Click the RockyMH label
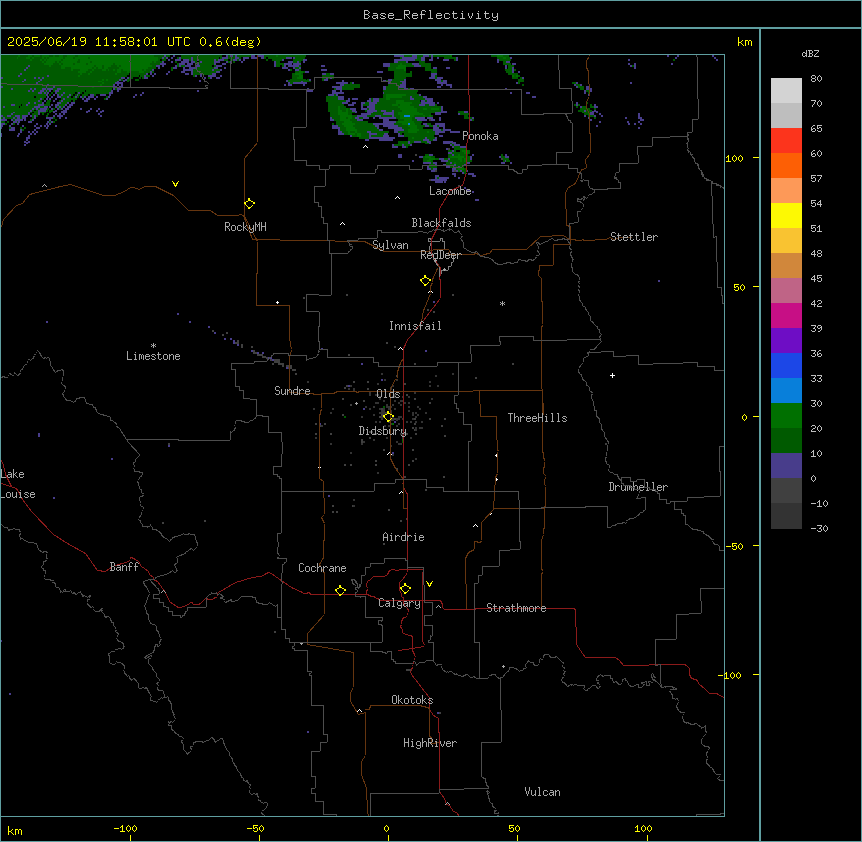This screenshot has height=842, width=862. (x=245, y=227)
